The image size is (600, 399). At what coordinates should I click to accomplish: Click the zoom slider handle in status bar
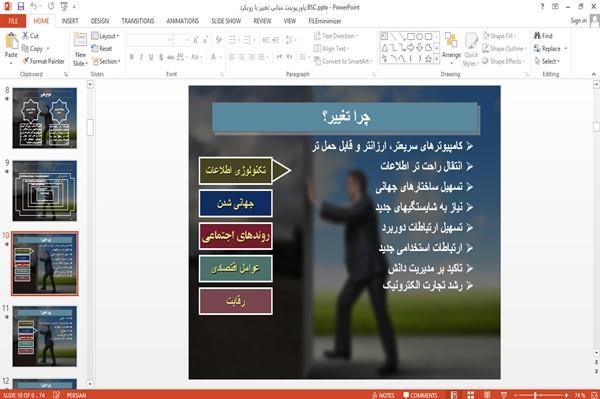pyautogui.click(x=535, y=395)
